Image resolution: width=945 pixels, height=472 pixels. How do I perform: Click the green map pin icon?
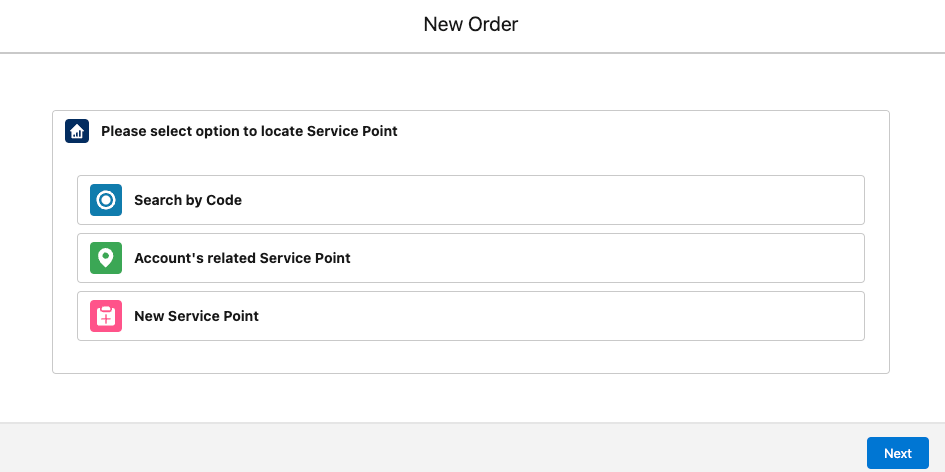pos(106,258)
